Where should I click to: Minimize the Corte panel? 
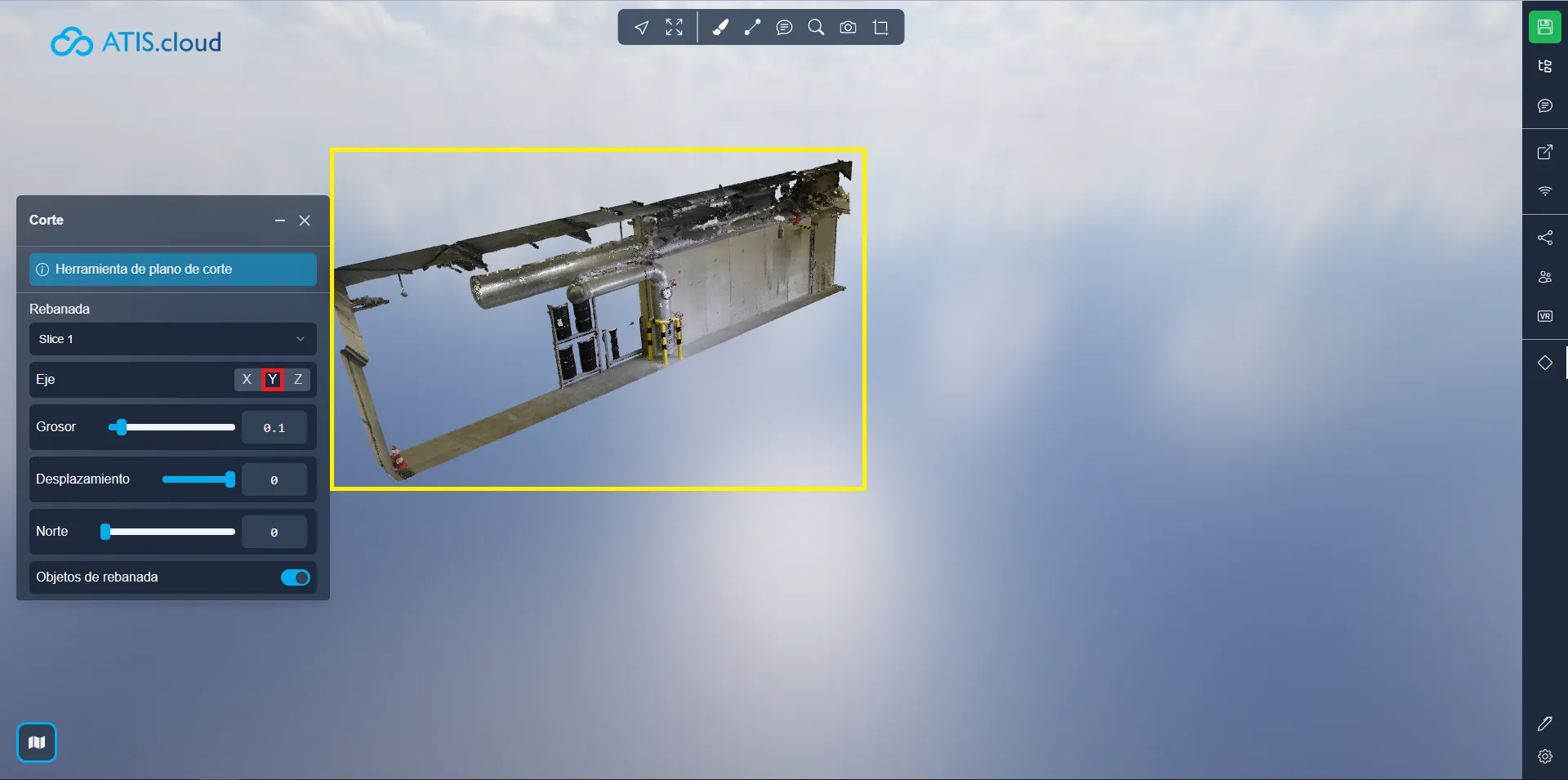pyautogui.click(x=280, y=221)
